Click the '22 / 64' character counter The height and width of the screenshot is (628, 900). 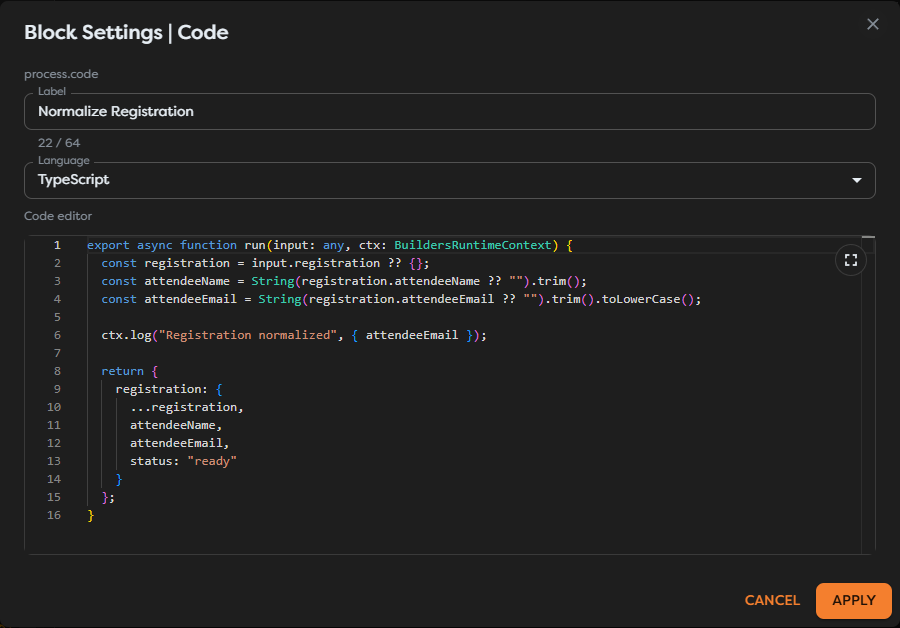(59, 143)
